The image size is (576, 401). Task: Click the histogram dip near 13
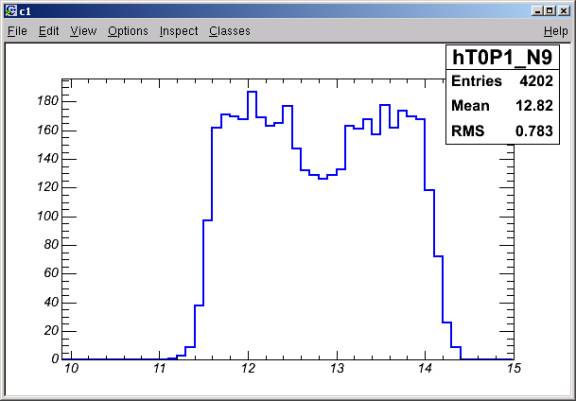(x=323, y=178)
